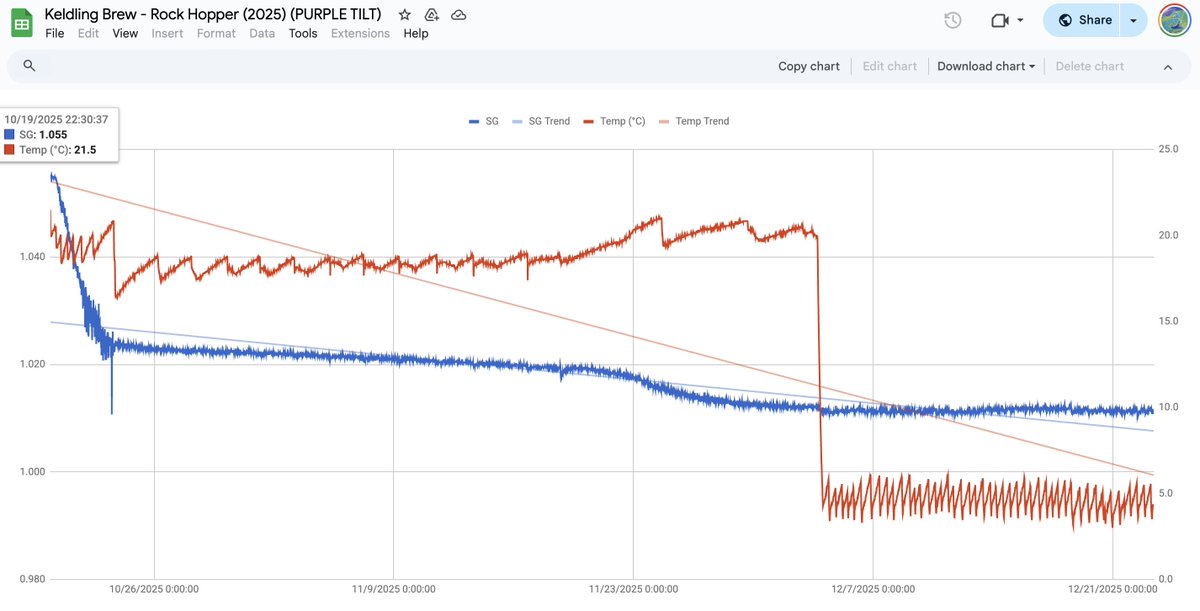Click the move-to-folder icon beside title

[x=431, y=15]
